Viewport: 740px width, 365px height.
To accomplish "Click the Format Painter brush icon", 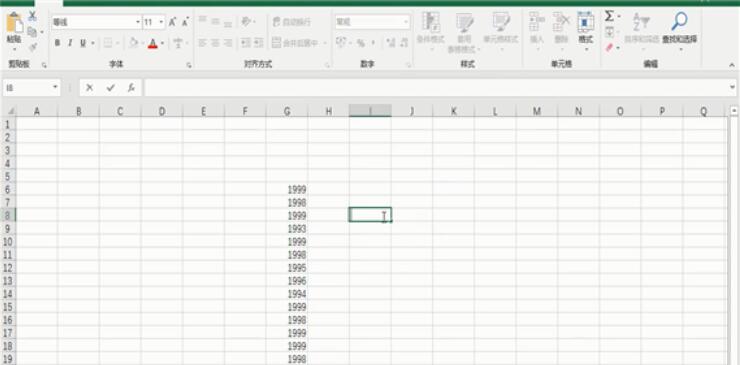I will coord(32,47).
